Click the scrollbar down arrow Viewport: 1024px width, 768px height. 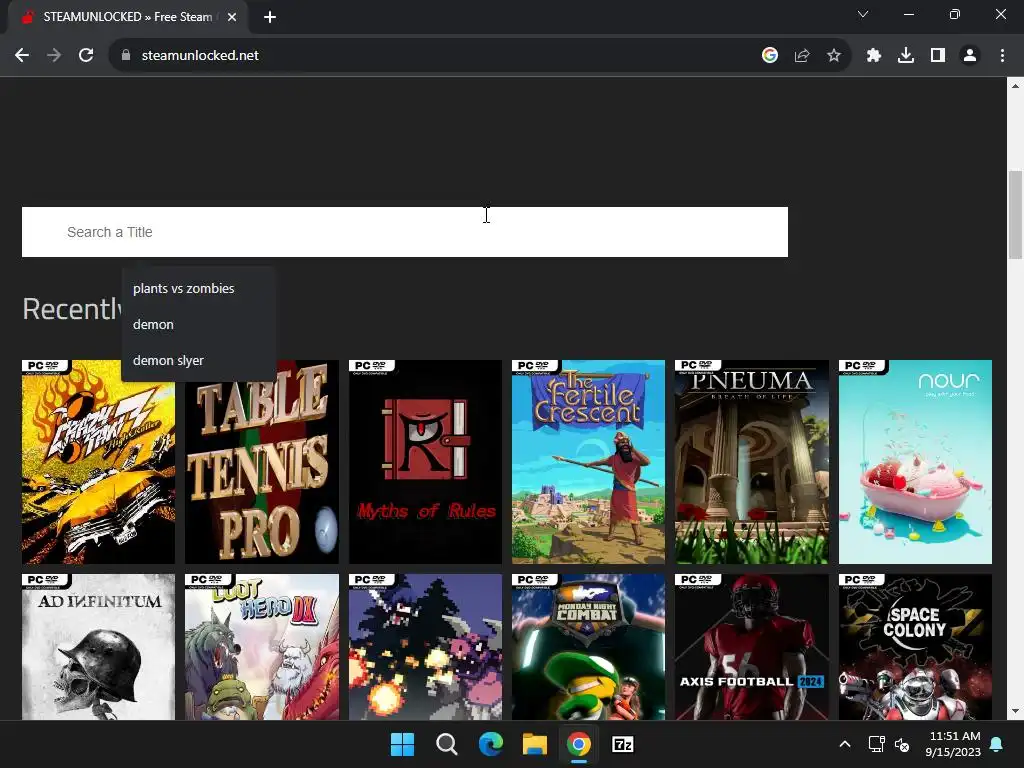point(1015,712)
